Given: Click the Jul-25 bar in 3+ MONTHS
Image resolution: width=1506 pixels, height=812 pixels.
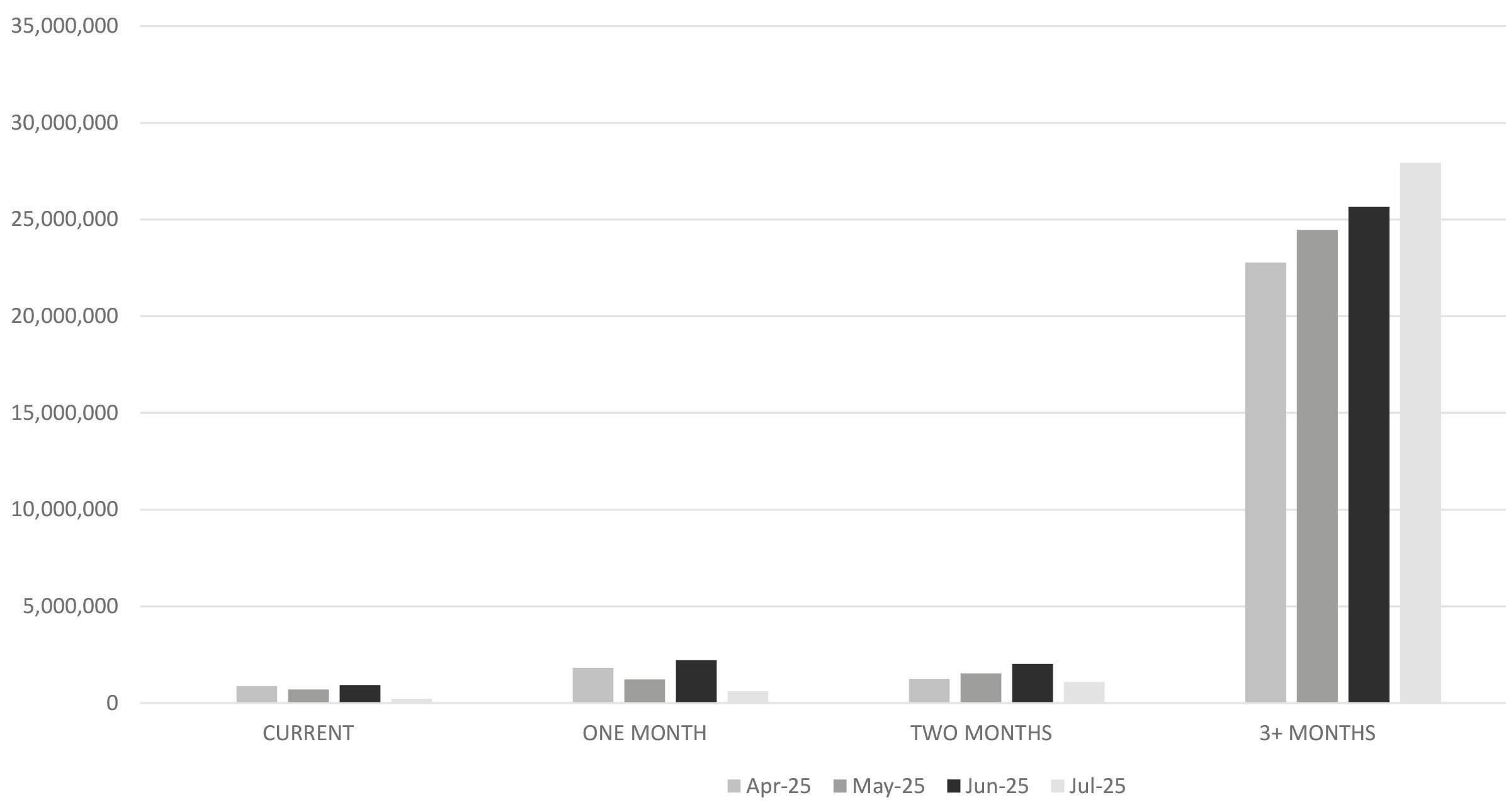Looking at the screenshot, I should [x=1420, y=432].
